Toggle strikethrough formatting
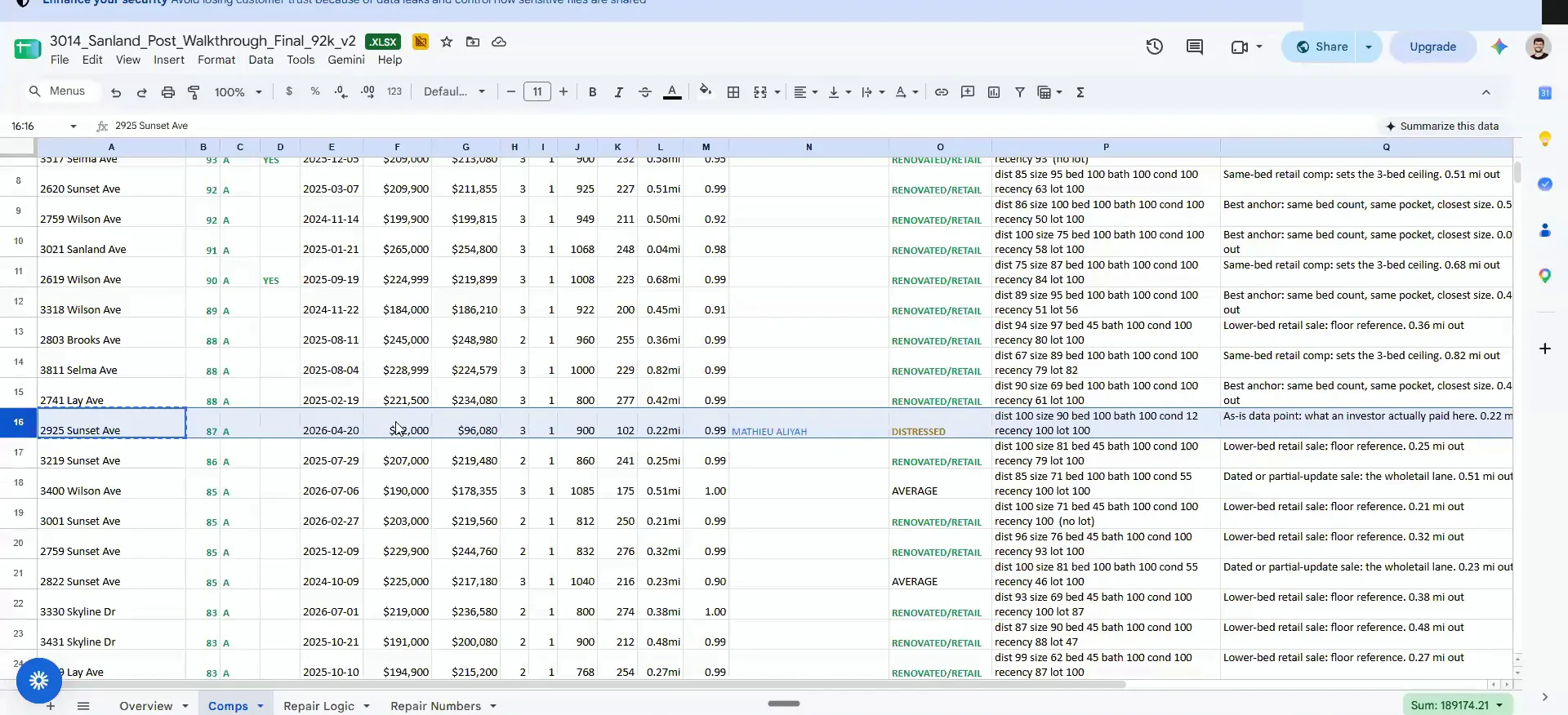The height and width of the screenshot is (715, 1568). 644,92
